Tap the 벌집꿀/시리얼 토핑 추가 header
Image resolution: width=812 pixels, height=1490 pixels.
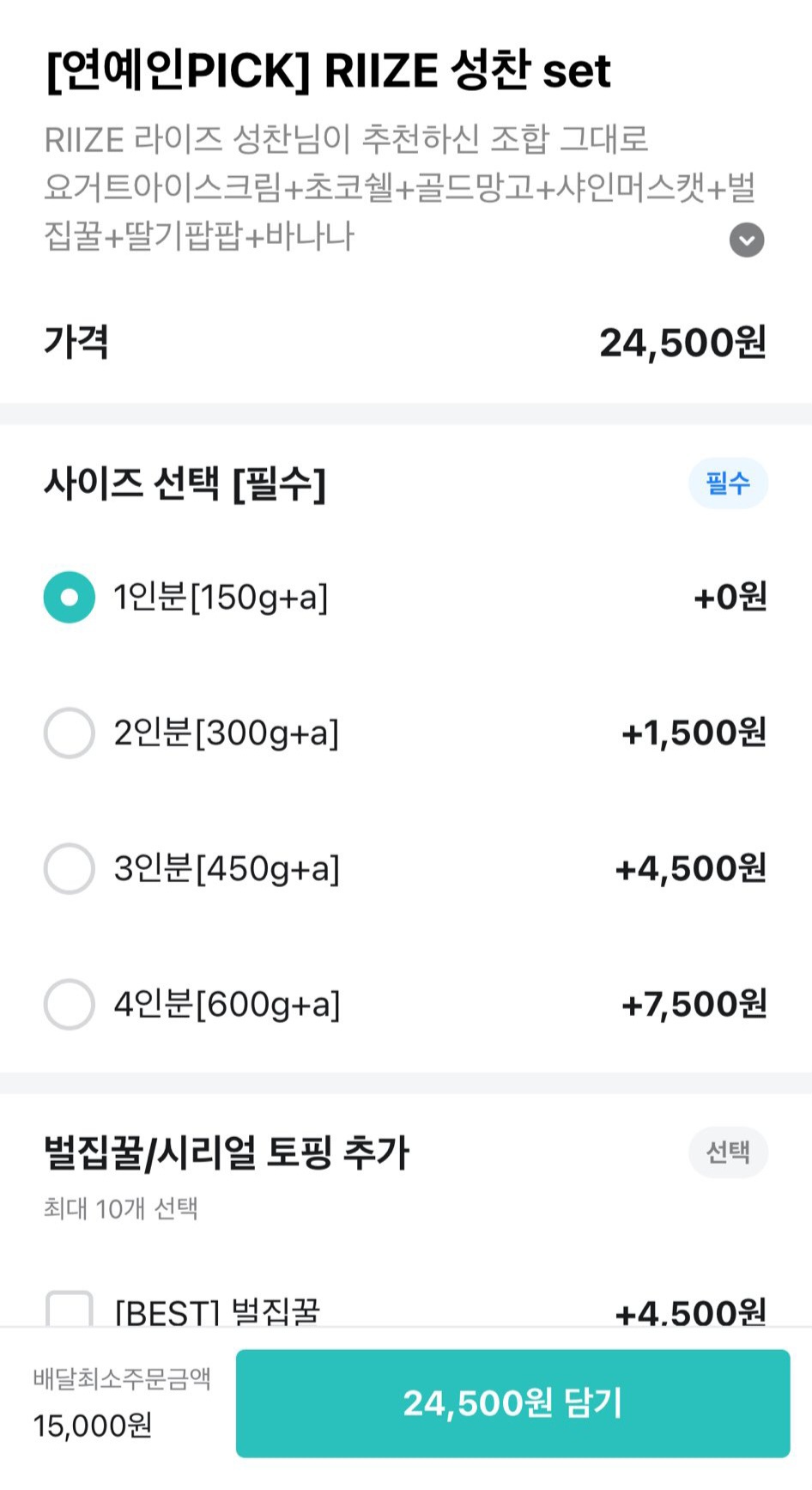(x=227, y=1152)
